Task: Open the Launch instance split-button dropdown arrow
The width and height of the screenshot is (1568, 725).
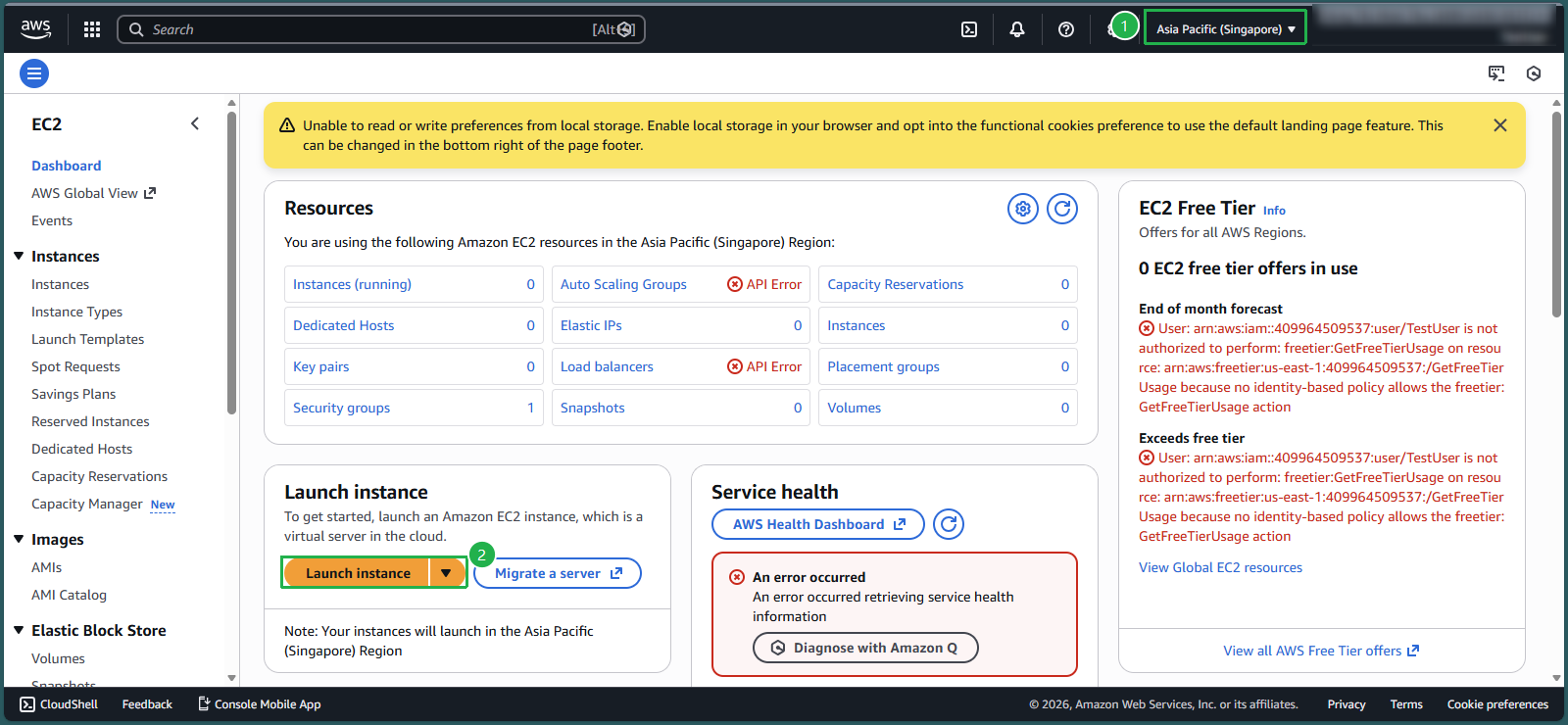Action: pyautogui.click(x=446, y=573)
